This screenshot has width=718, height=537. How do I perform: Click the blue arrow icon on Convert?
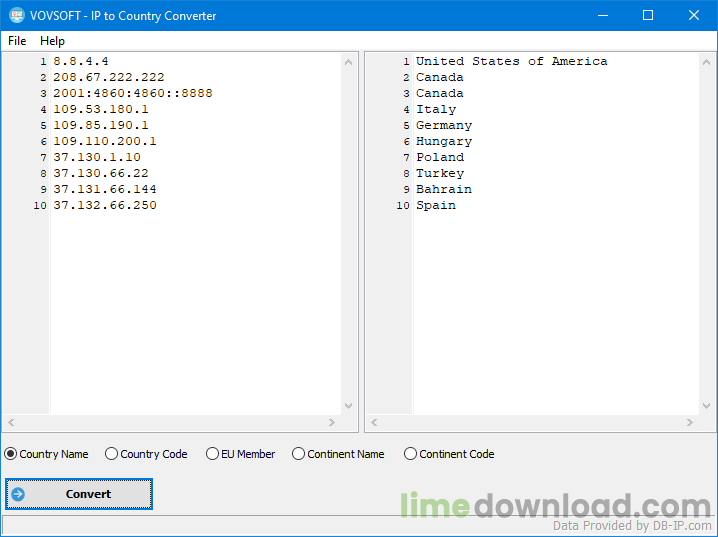click(x=18, y=494)
